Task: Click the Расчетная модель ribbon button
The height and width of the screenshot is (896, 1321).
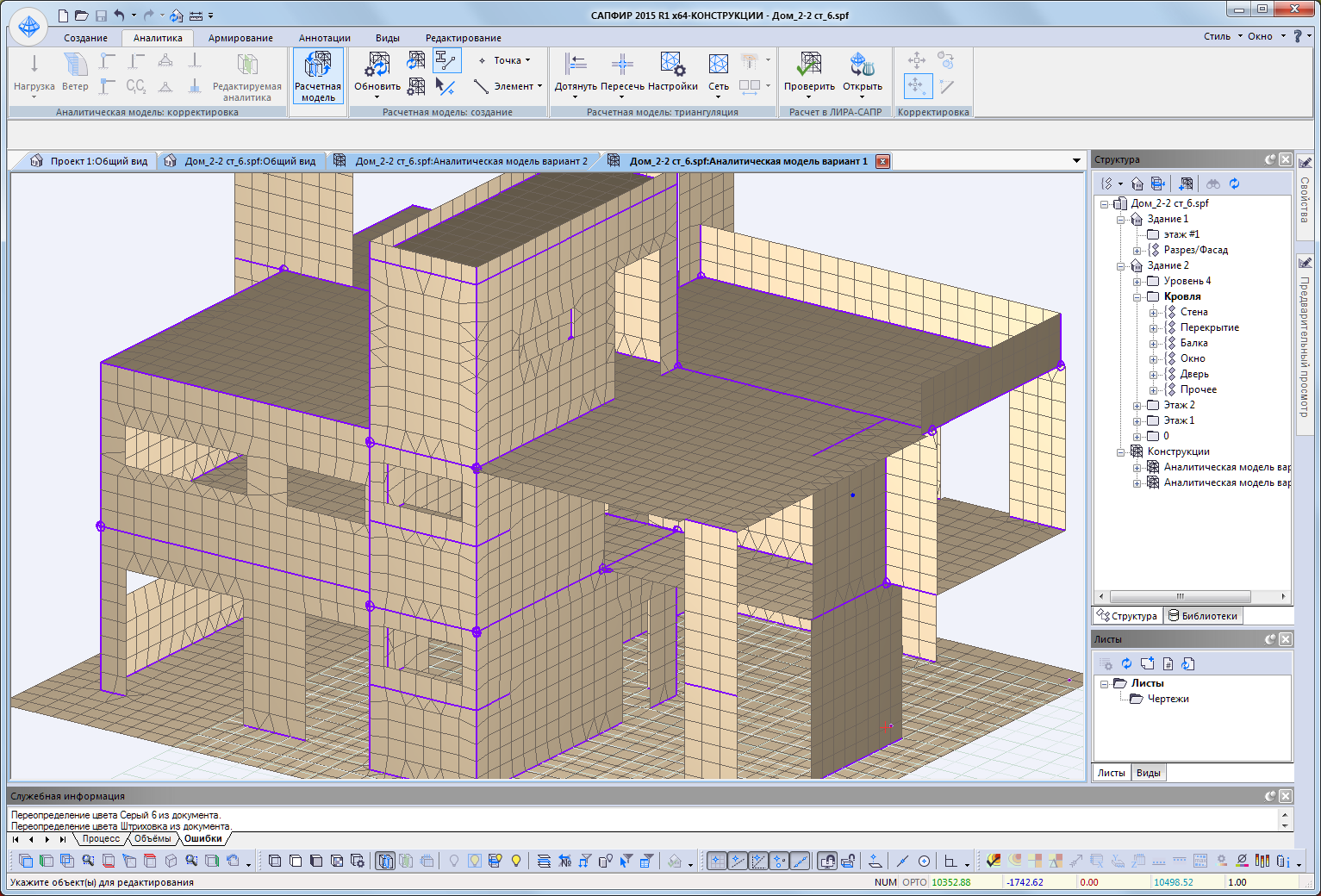Action: click(x=318, y=76)
